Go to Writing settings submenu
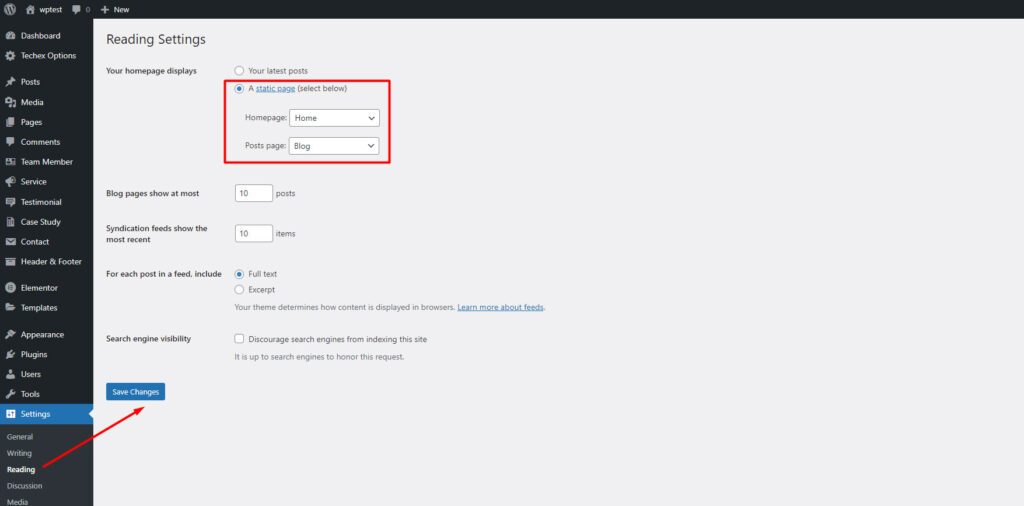1024x506 pixels. (19, 453)
